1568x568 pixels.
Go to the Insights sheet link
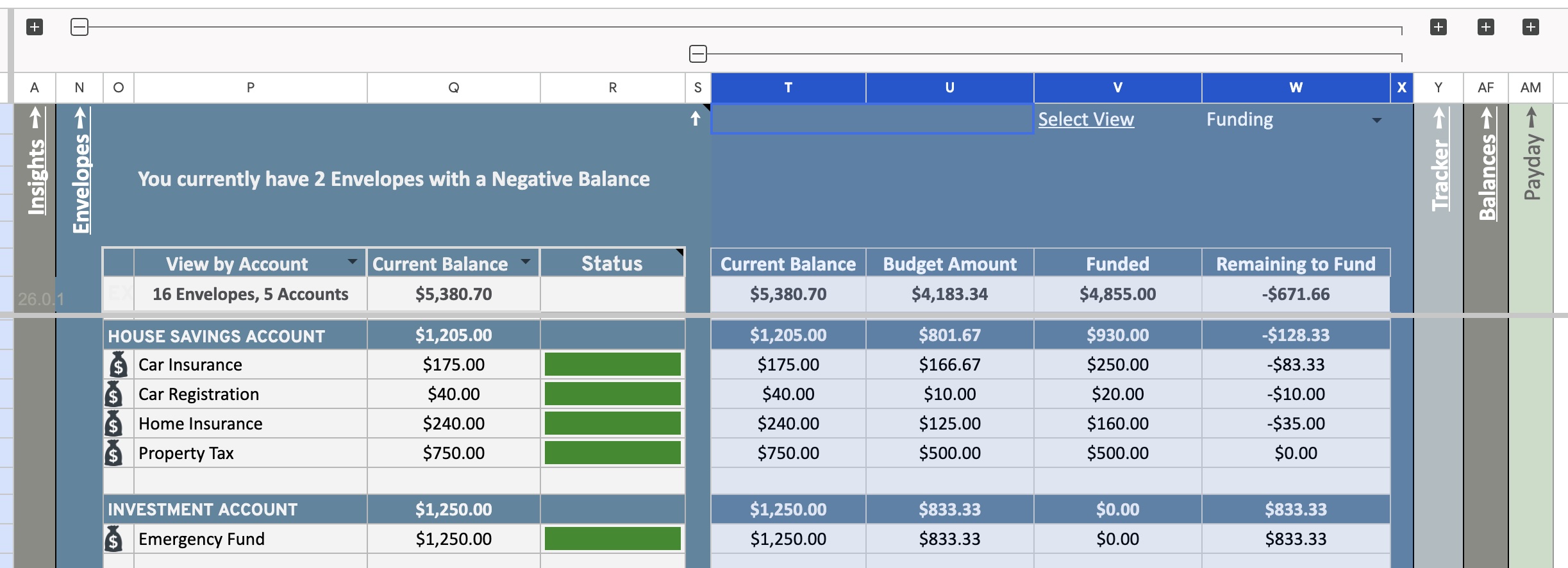pos(35,162)
